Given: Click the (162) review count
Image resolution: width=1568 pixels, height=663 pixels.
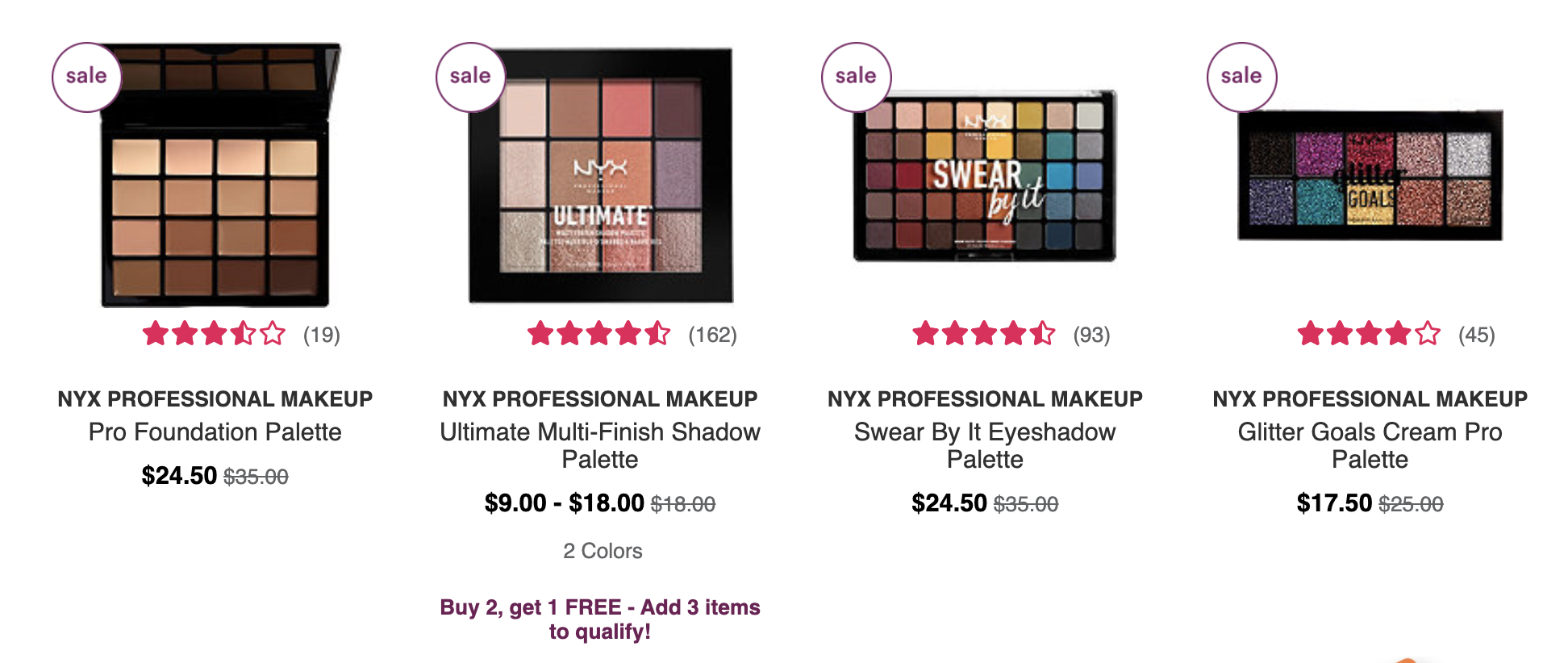Looking at the screenshot, I should point(712,335).
